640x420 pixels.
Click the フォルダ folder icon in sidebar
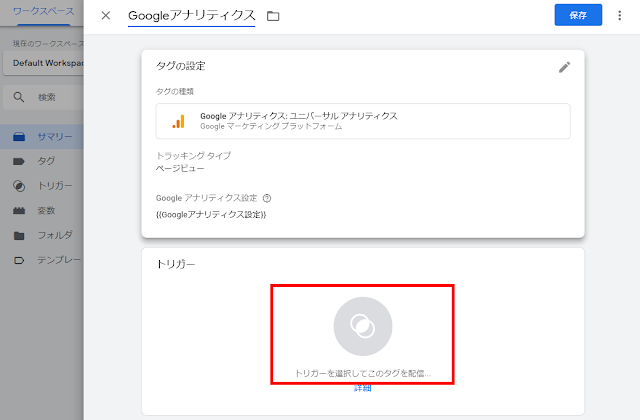click(x=19, y=236)
